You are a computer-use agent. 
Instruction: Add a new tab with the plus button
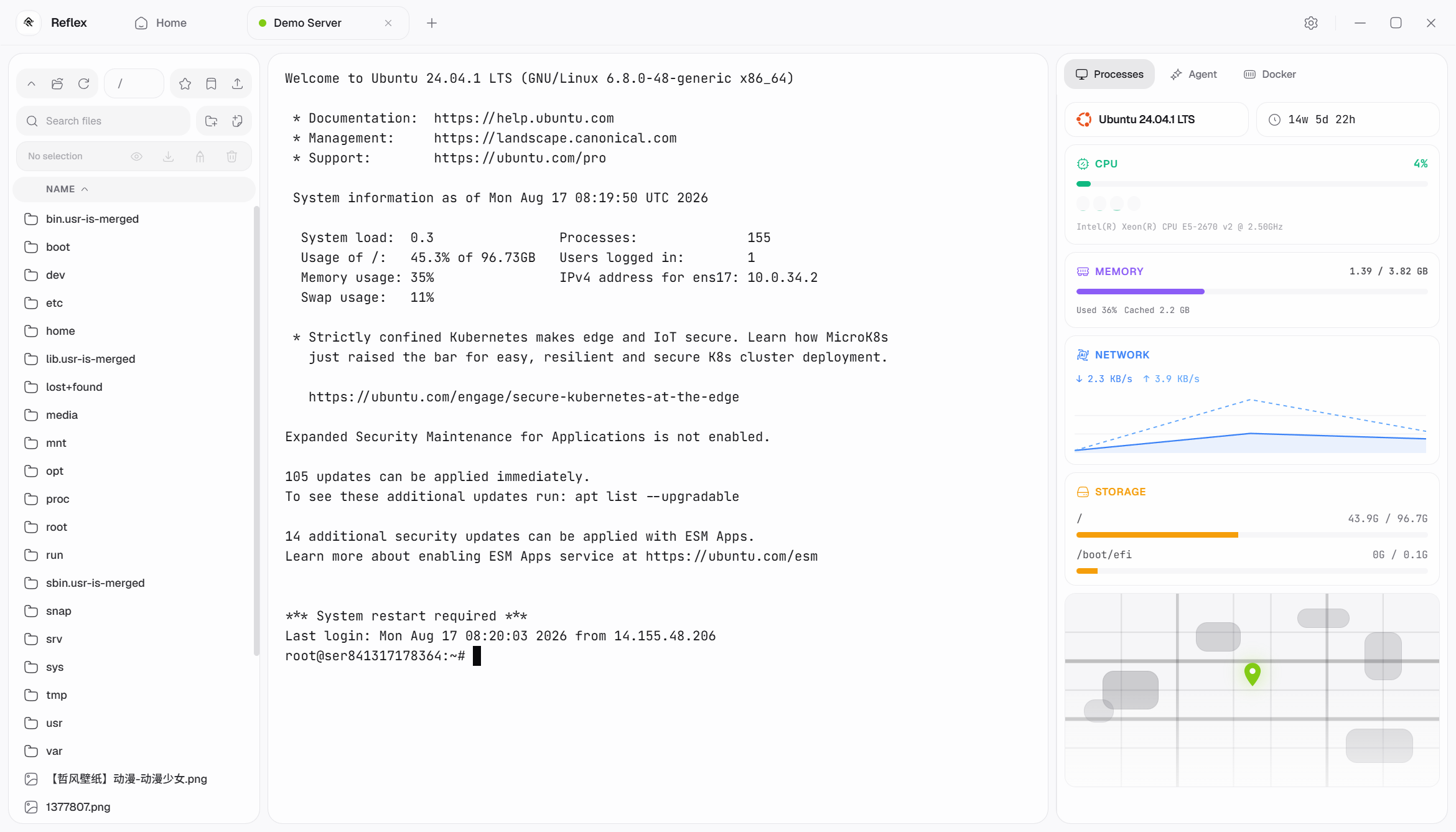(432, 23)
